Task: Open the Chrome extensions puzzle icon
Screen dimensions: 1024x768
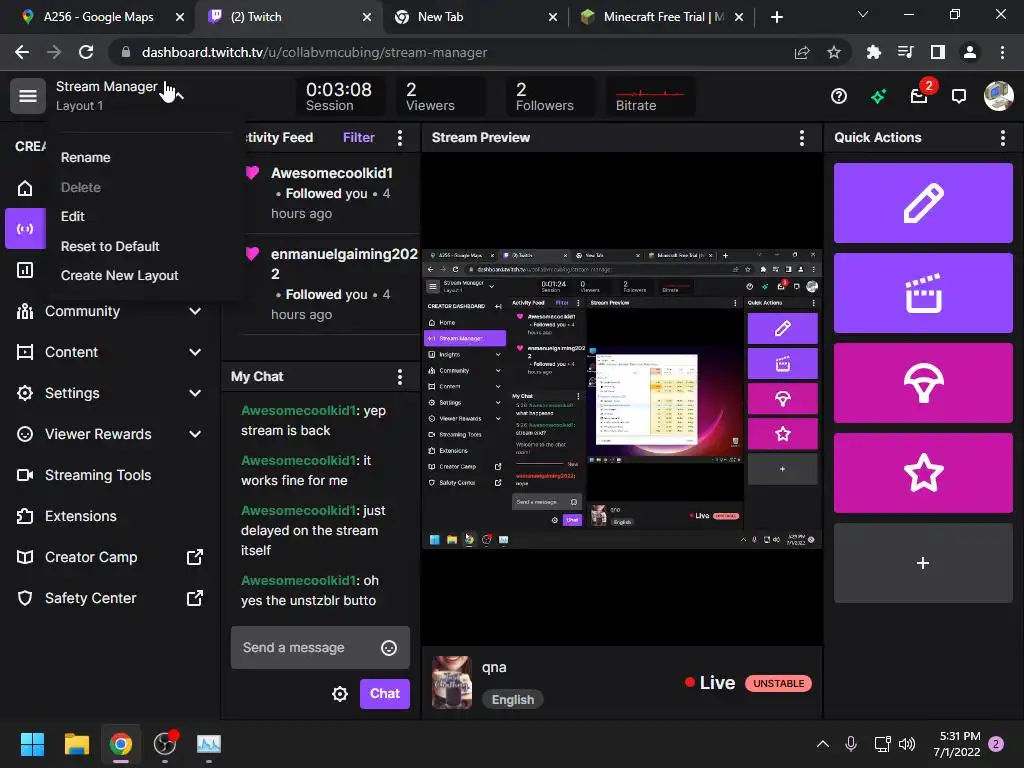Action: coord(873,53)
